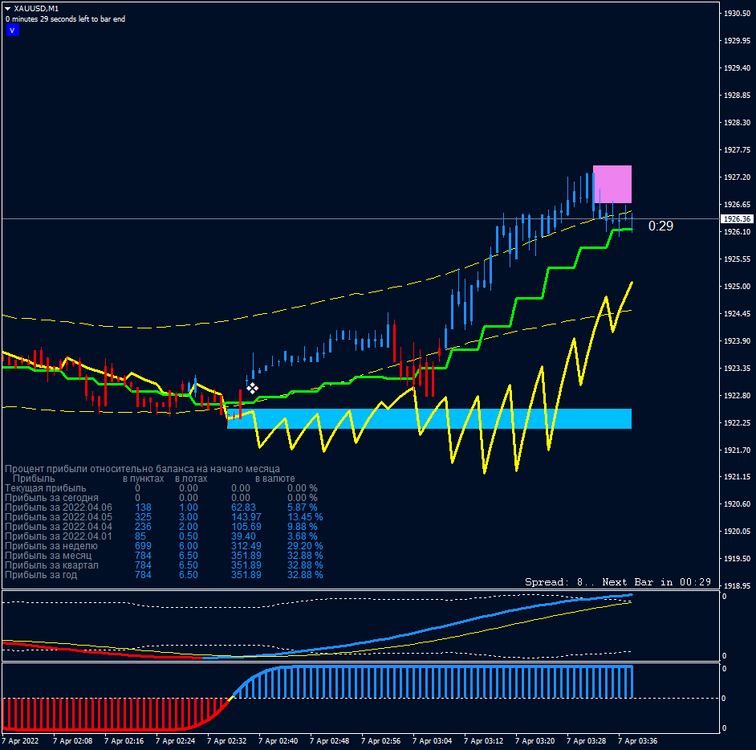Click the XAUUSD,M1 chart title
The image size is (756, 750).
36,9
